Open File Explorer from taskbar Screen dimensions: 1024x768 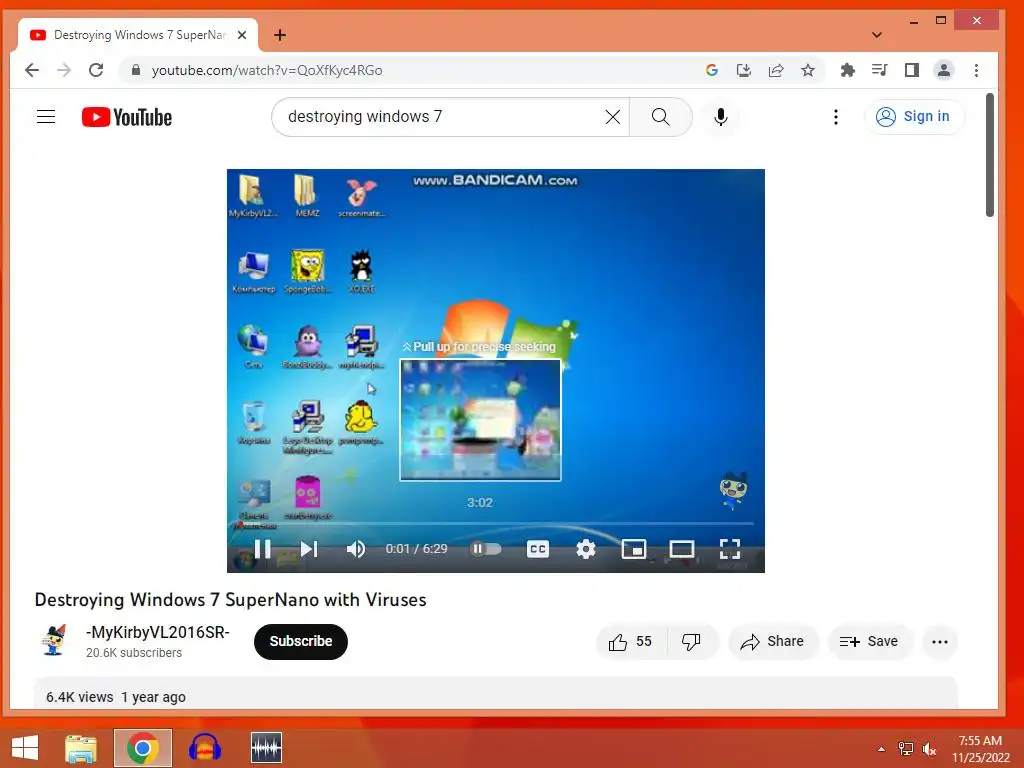point(81,748)
